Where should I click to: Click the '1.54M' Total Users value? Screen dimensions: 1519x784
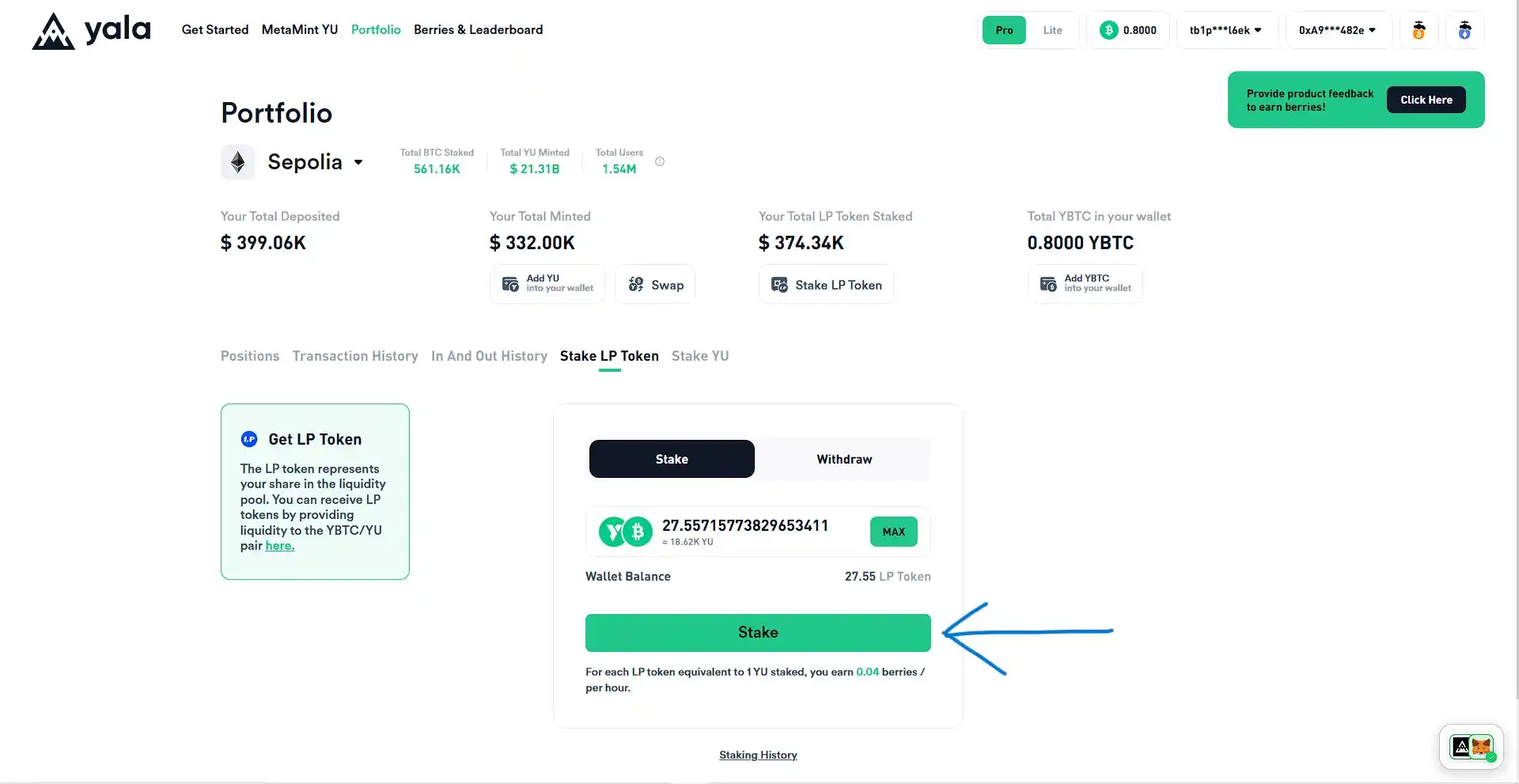pos(619,169)
